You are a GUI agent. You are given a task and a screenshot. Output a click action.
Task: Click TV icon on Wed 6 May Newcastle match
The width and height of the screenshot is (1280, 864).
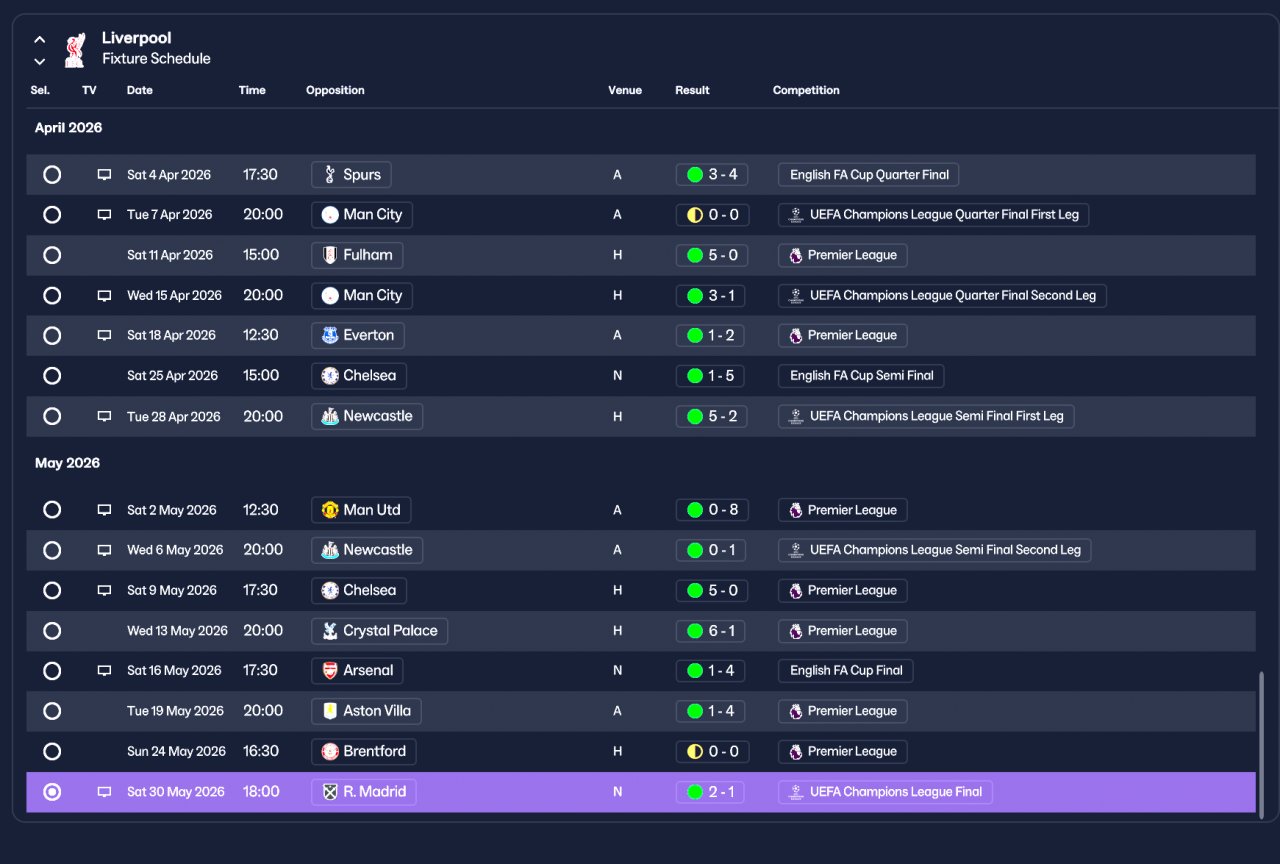pos(104,550)
